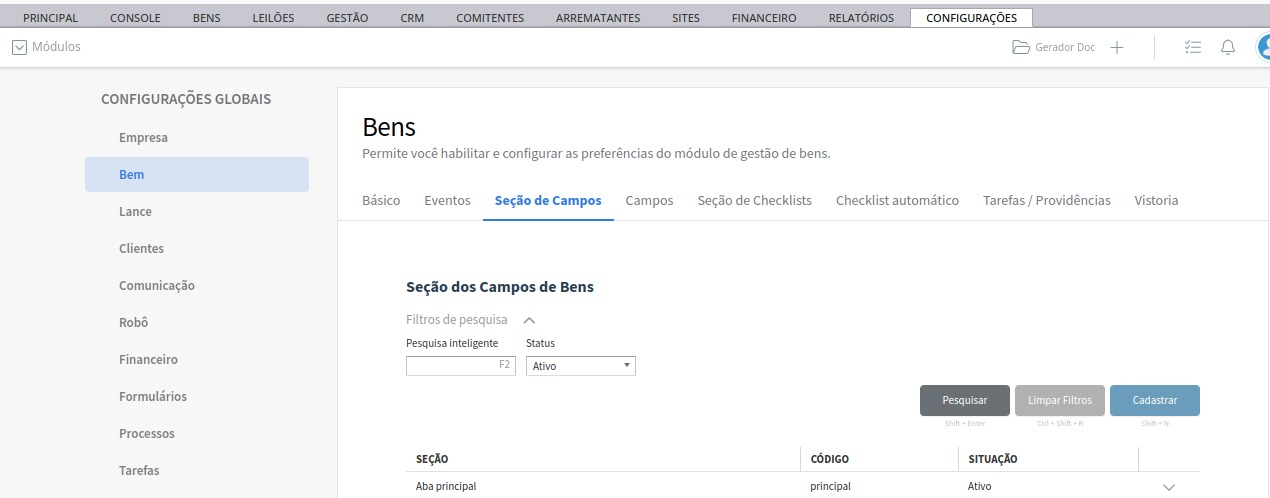The width and height of the screenshot is (1270, 498).
Task: Switch to the Básico sub-tab
Action: [381, 200]
